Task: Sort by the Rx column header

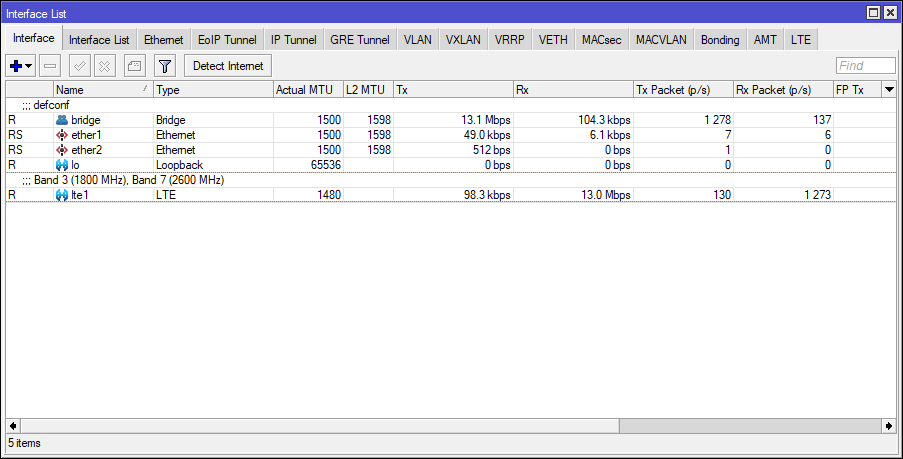Action: [x=573, y=90]
